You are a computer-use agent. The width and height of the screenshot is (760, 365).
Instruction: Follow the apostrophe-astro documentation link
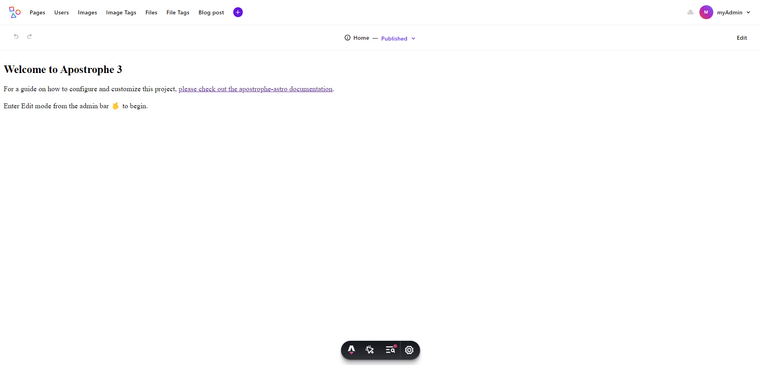[x=255, y=89]
